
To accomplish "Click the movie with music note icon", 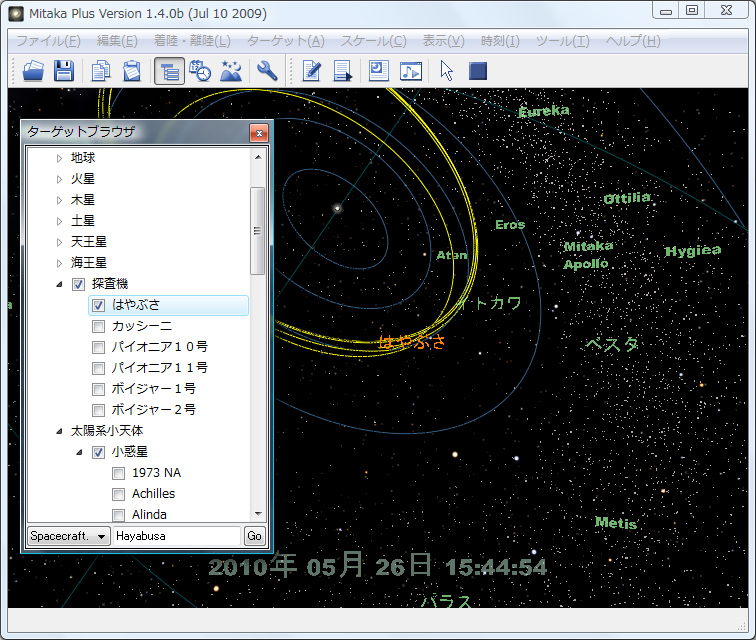I will 411,71.
